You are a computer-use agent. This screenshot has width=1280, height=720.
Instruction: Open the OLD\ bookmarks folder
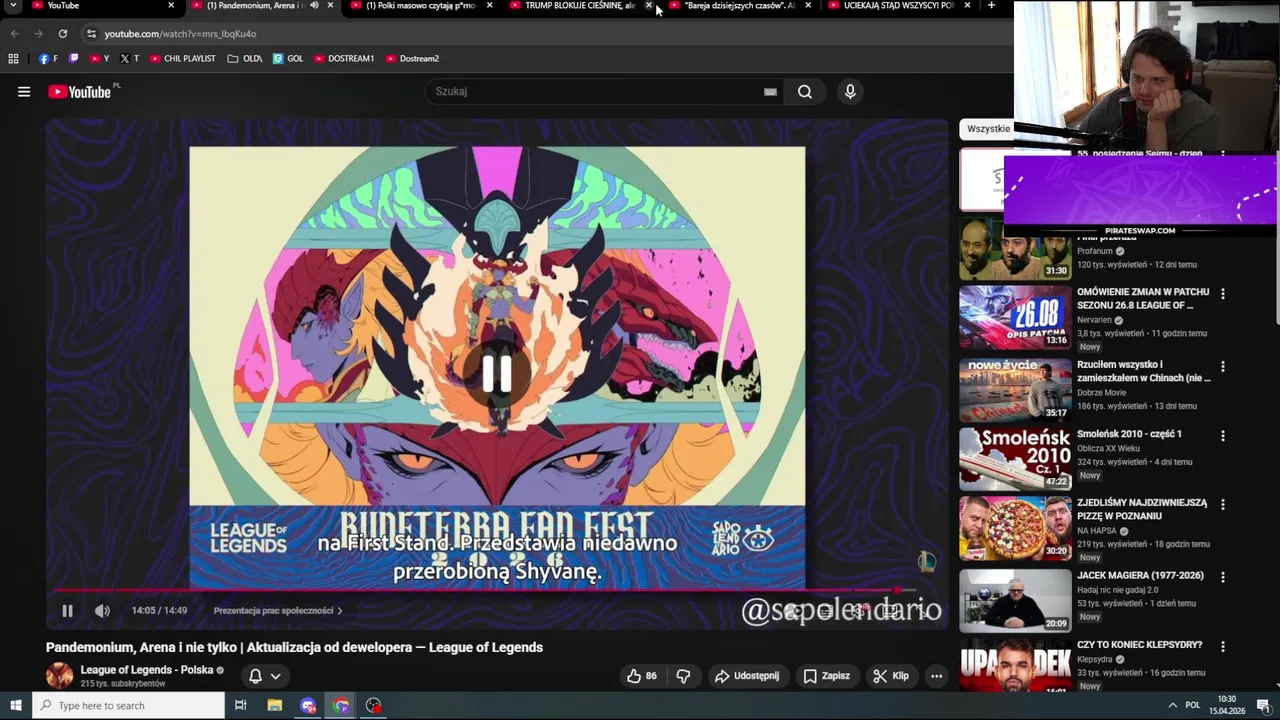tap(245, 59)
